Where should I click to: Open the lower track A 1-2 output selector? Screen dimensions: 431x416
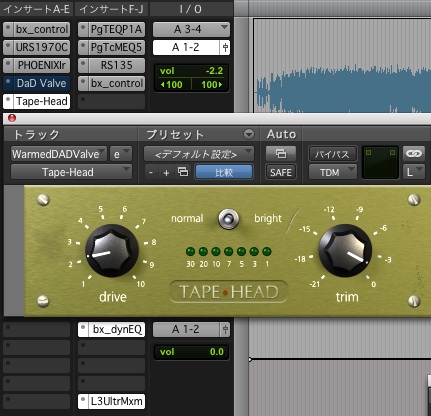(186, 330)
